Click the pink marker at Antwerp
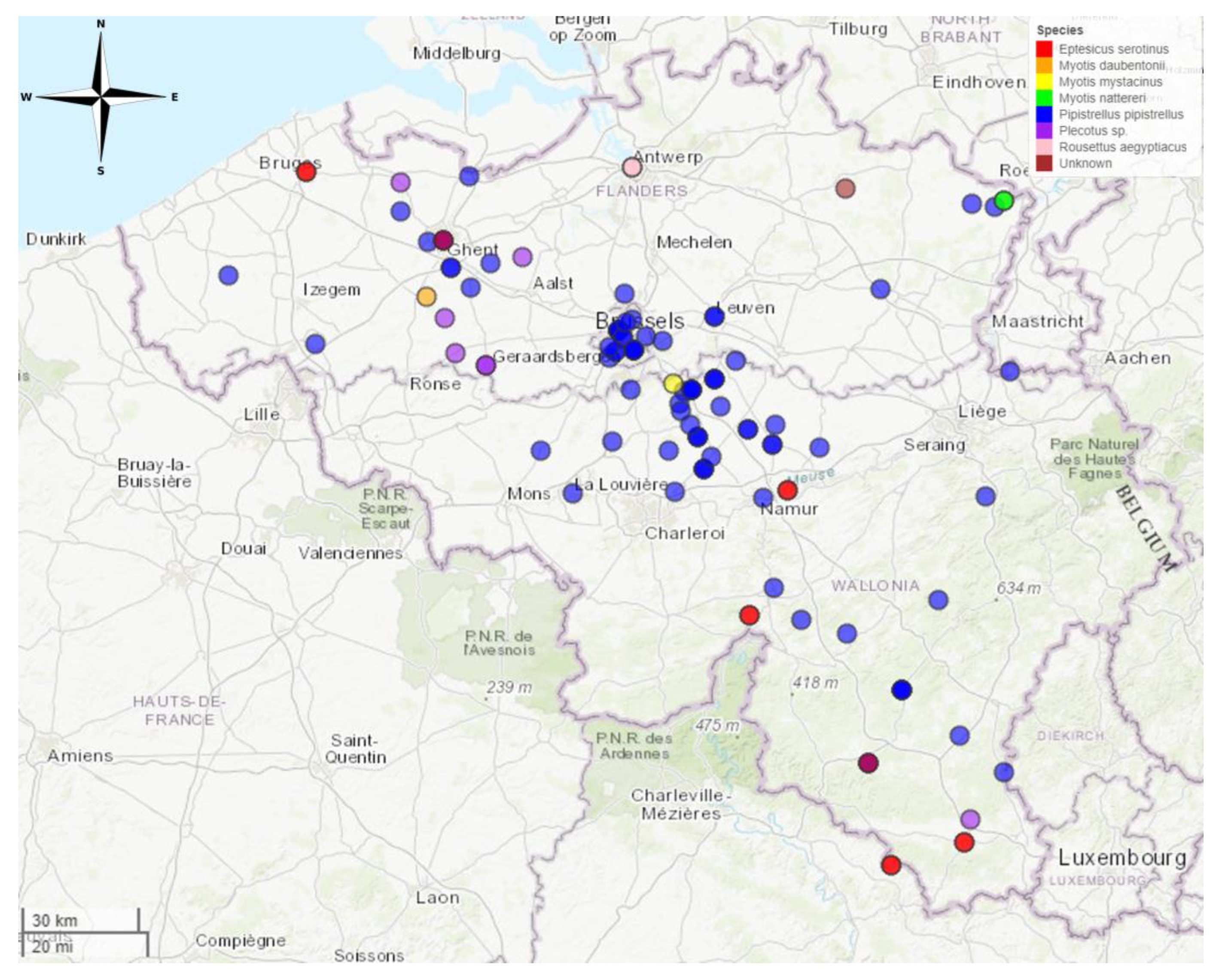 631,168
